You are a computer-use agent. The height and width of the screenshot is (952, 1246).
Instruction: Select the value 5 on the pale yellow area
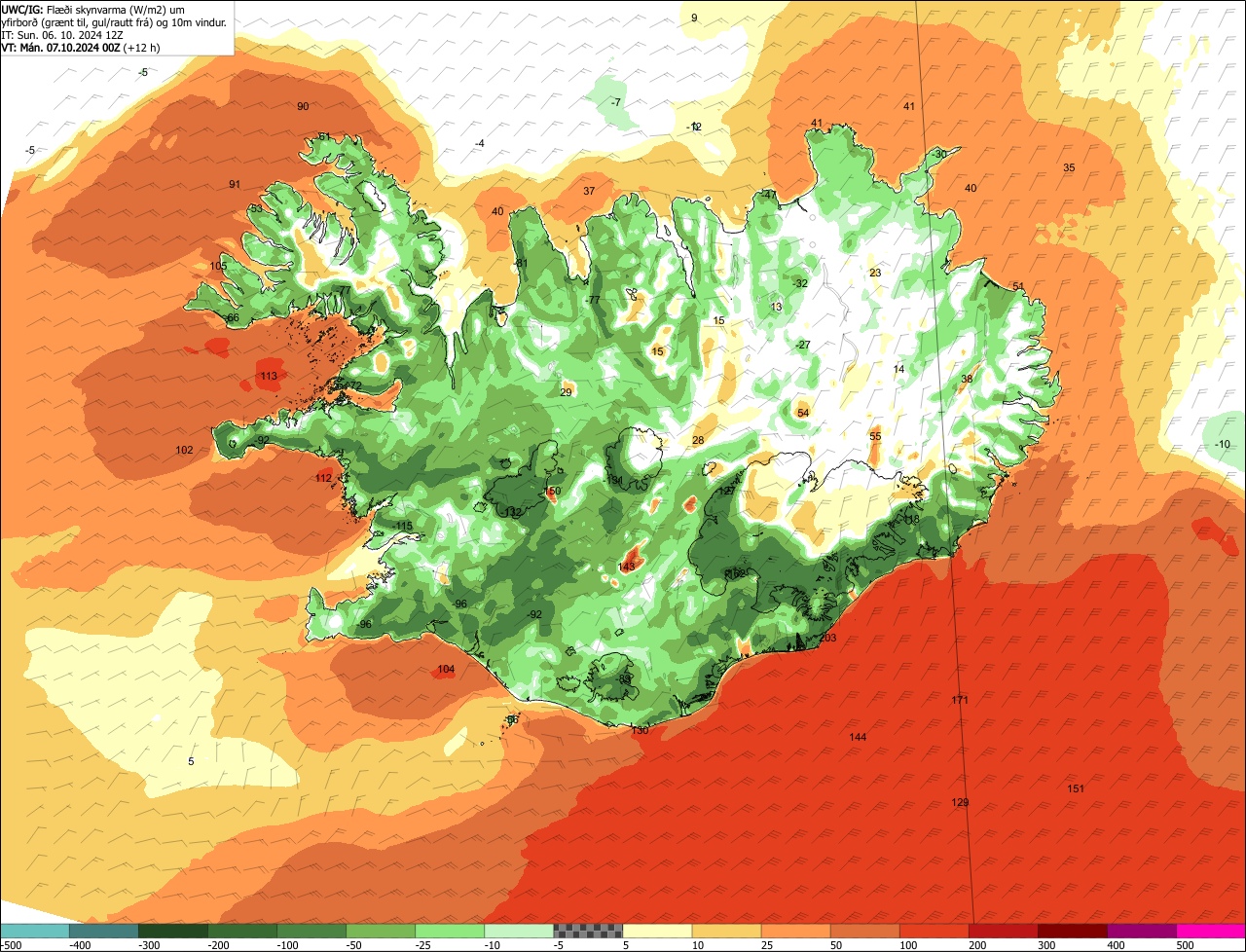point(191,761)
